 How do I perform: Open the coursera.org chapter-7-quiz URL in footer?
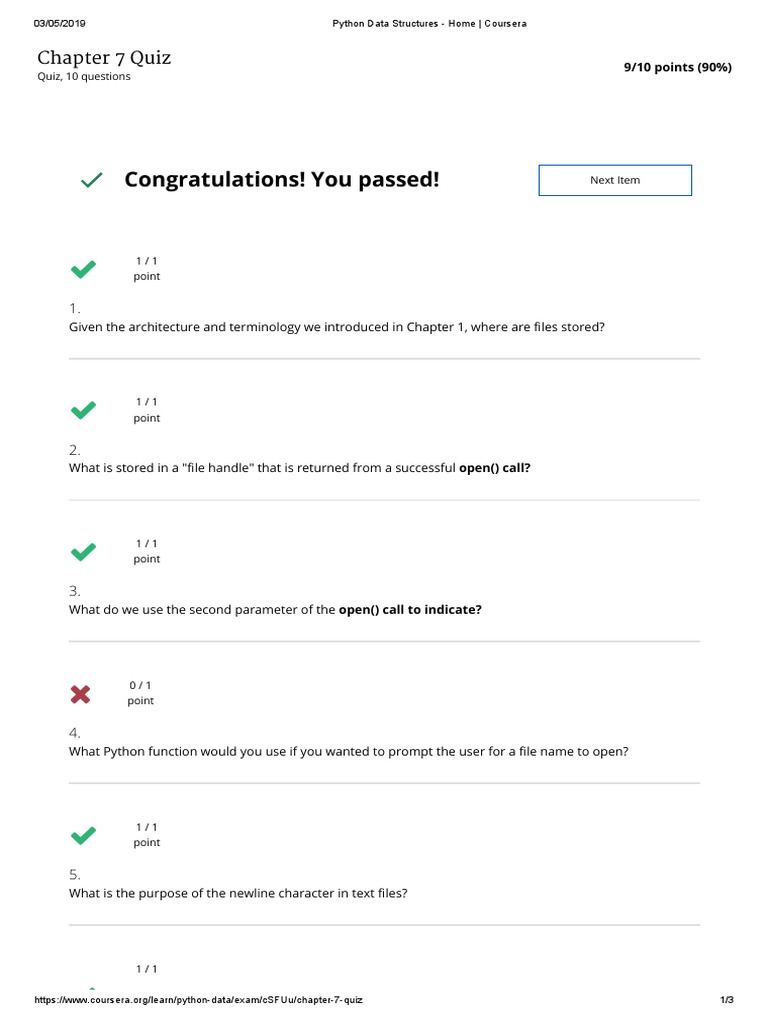coord(199,1001)
